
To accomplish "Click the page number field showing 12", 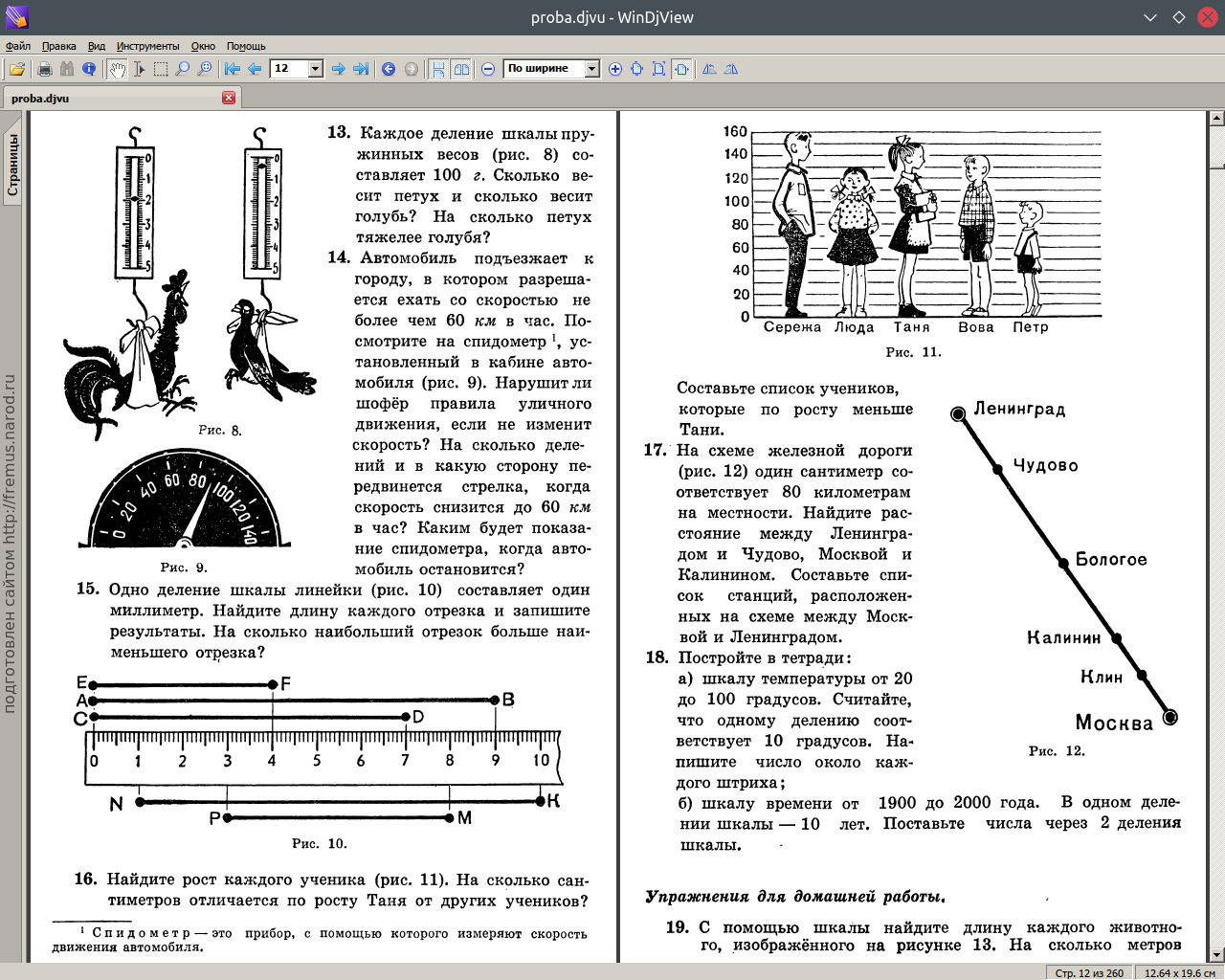I will (289, 69).
